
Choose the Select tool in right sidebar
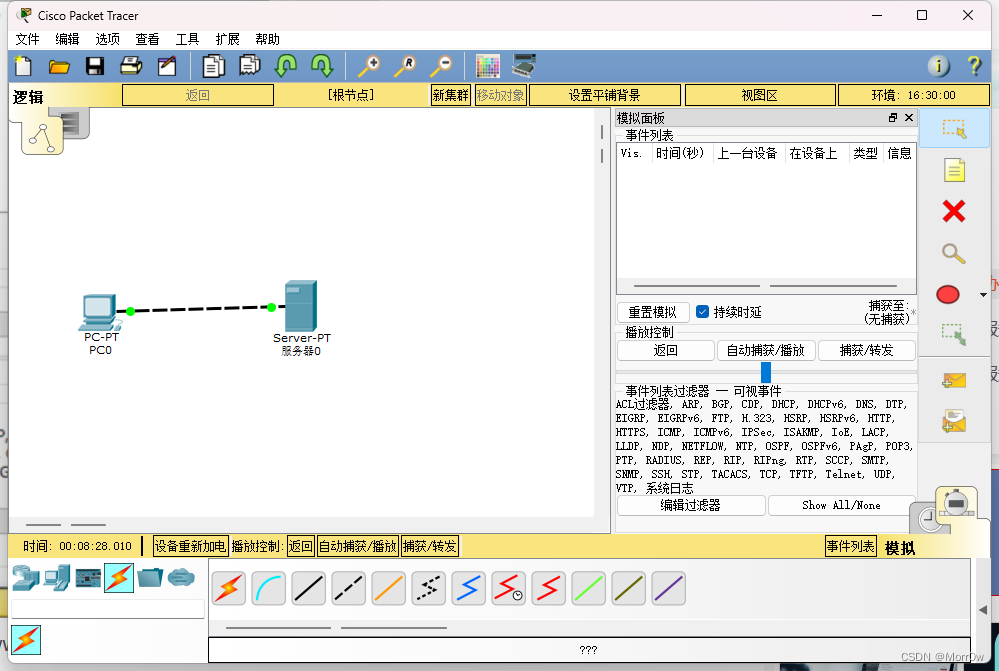[954, 129]
